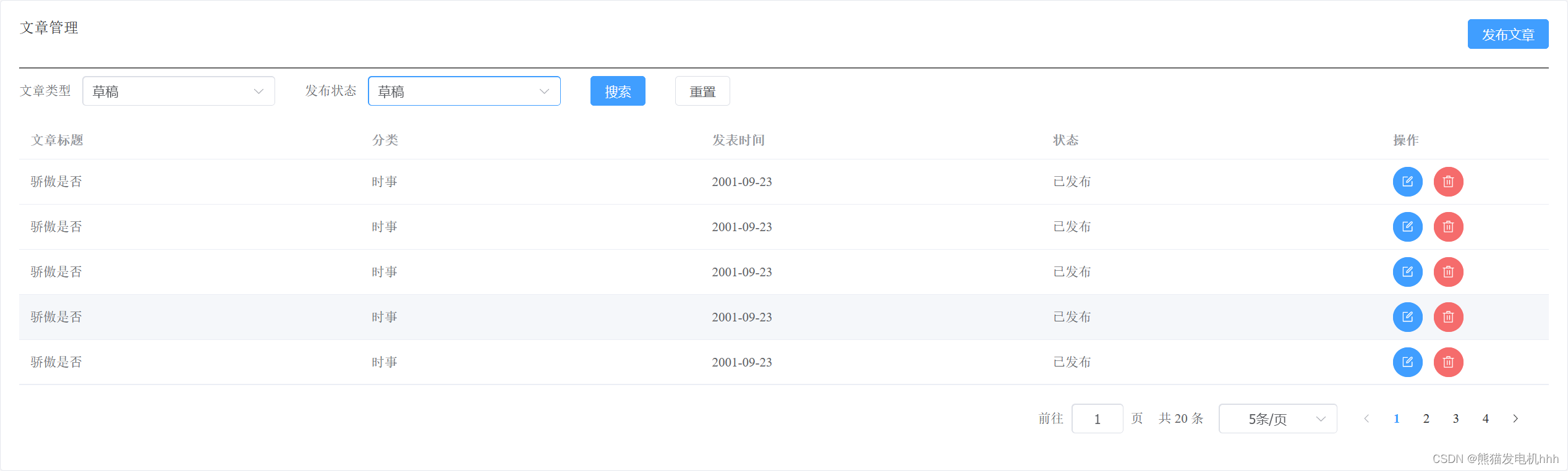Click the 状态 column header
This screenshot has height=471, width=1568.
pos(1065,140)
